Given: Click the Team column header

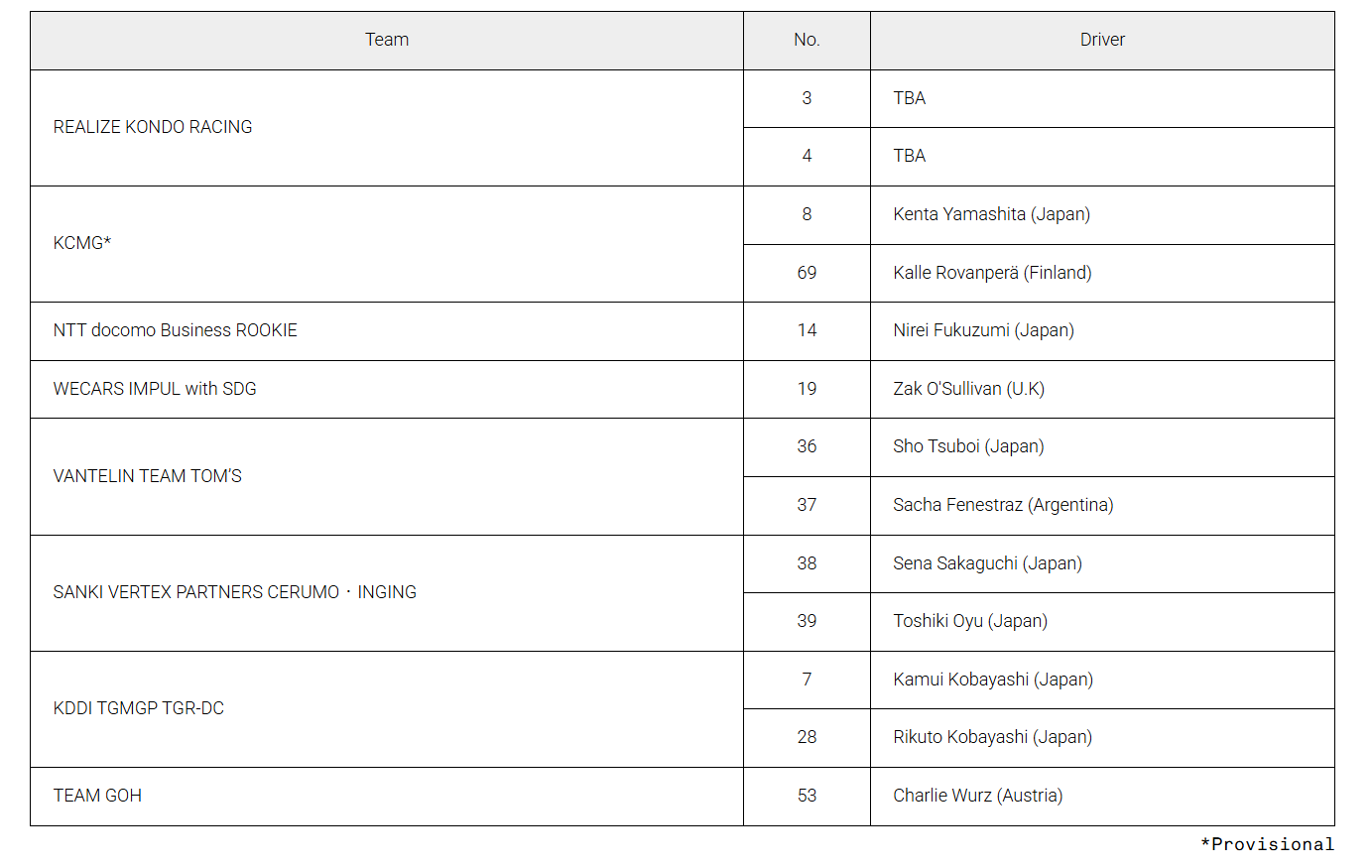Looking at the screenshot, I should tap(387, 40).
